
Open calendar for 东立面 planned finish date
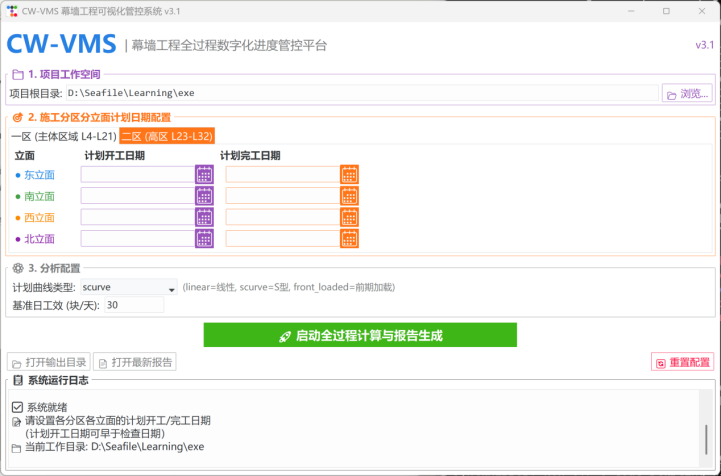click(x=349, y=174)
